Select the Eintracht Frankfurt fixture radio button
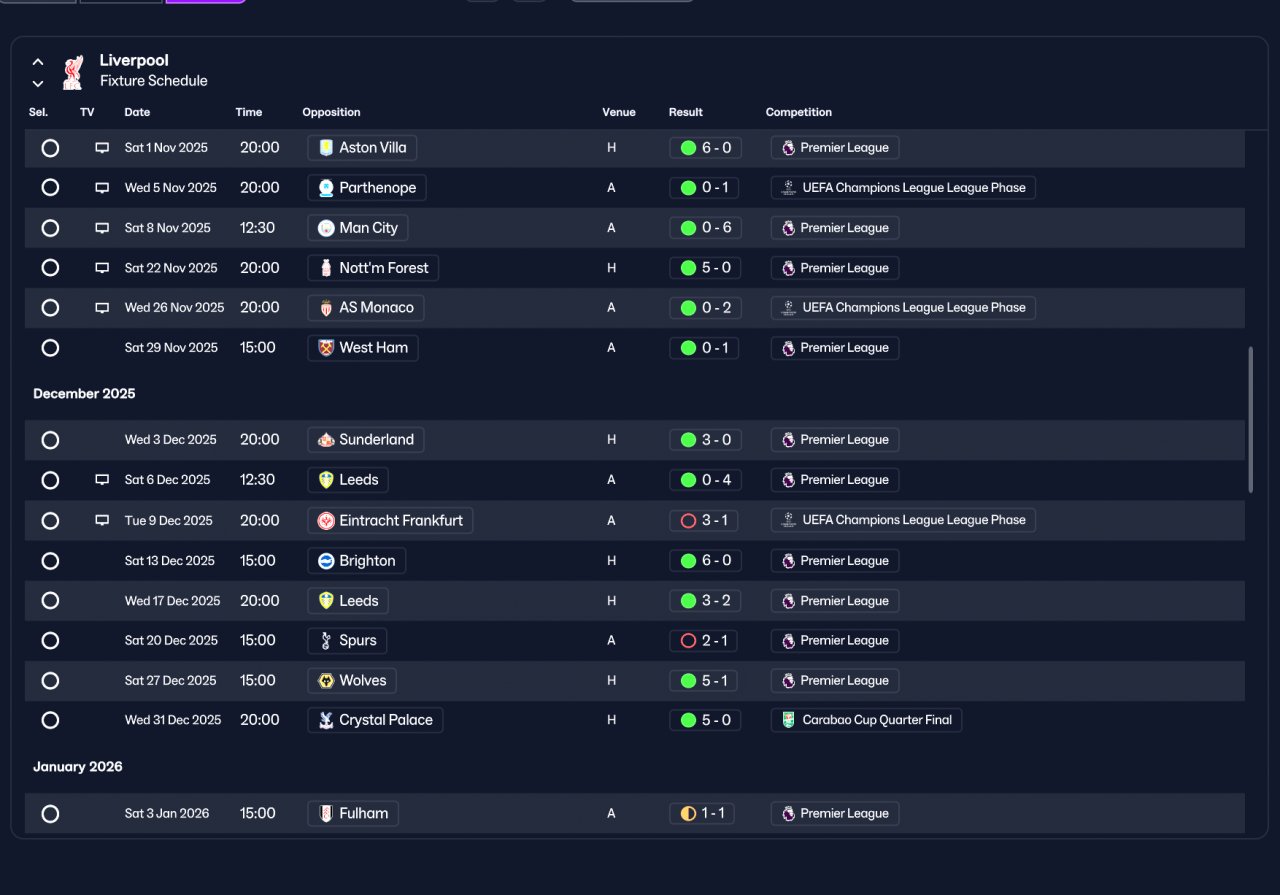This screenshot has width=1280, height=895. (x=50, y=520)
